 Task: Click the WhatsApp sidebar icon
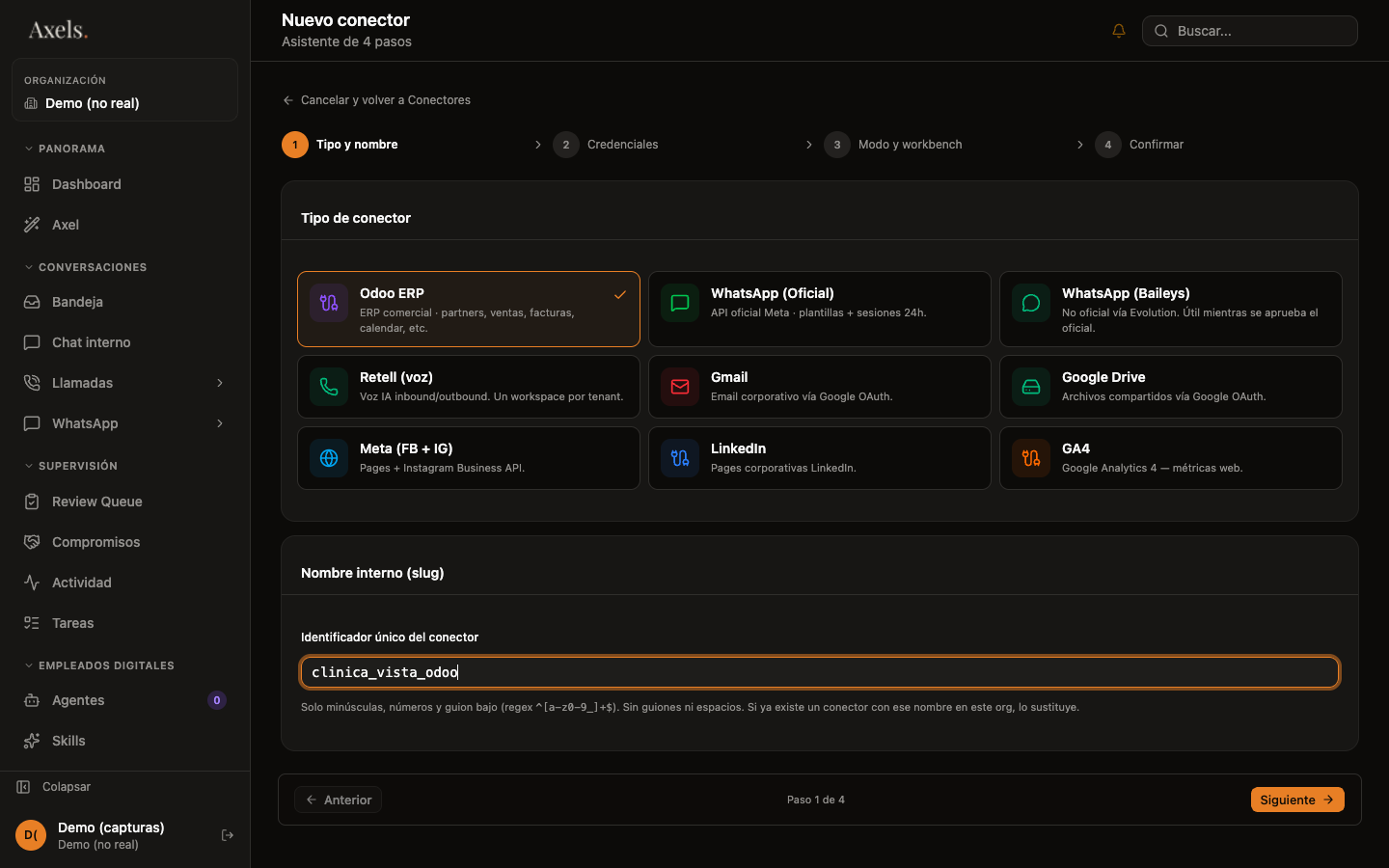[32, 423]
